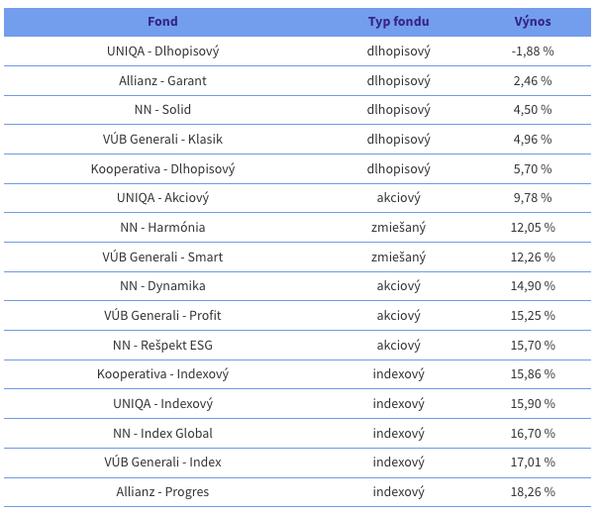
Task: Select VÚB Generali - Klasik fund name
Action: pyautogui.click(x=162, y=139)
